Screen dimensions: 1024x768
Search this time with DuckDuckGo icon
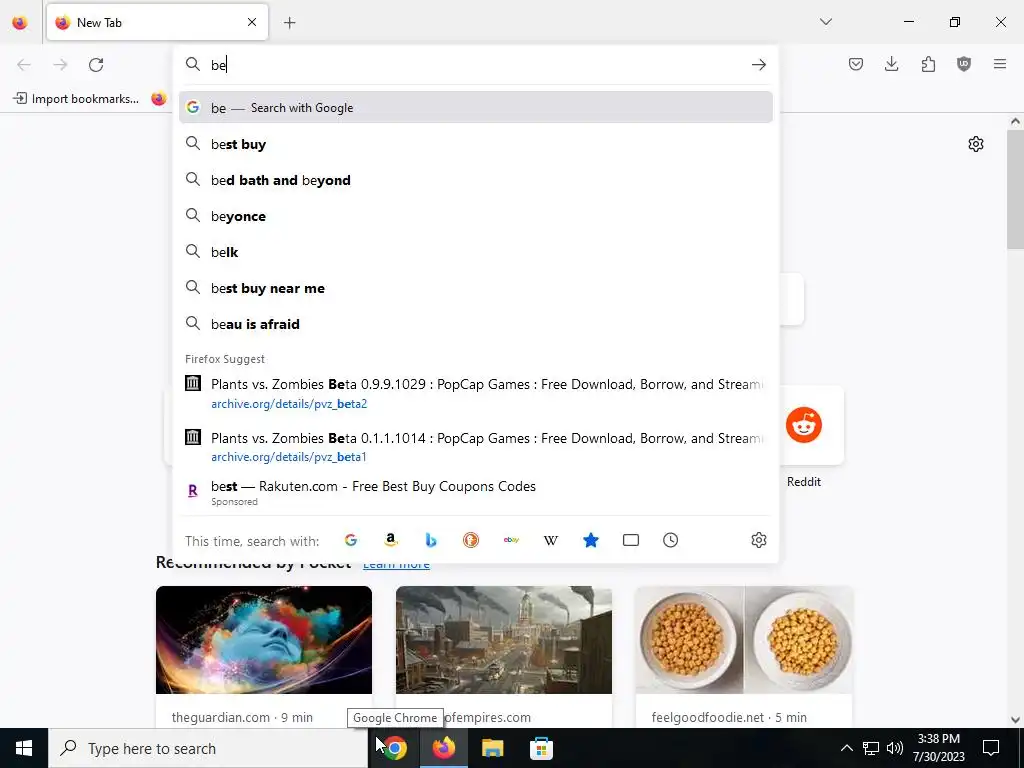tap(471, 540)
